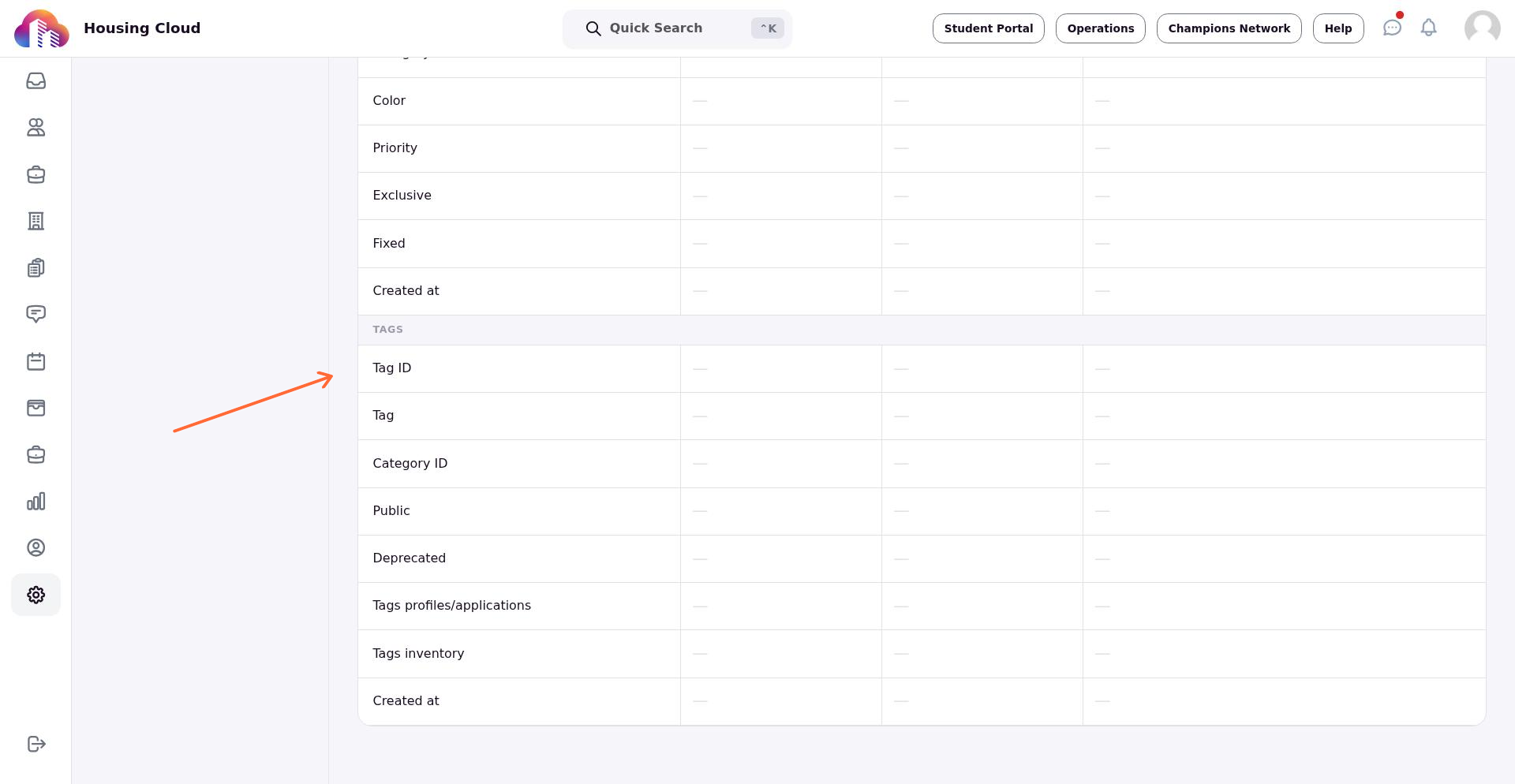This screenshot has height=784, width=1515.
Task: Click the Exclusive row label
Action: point(402,196)
